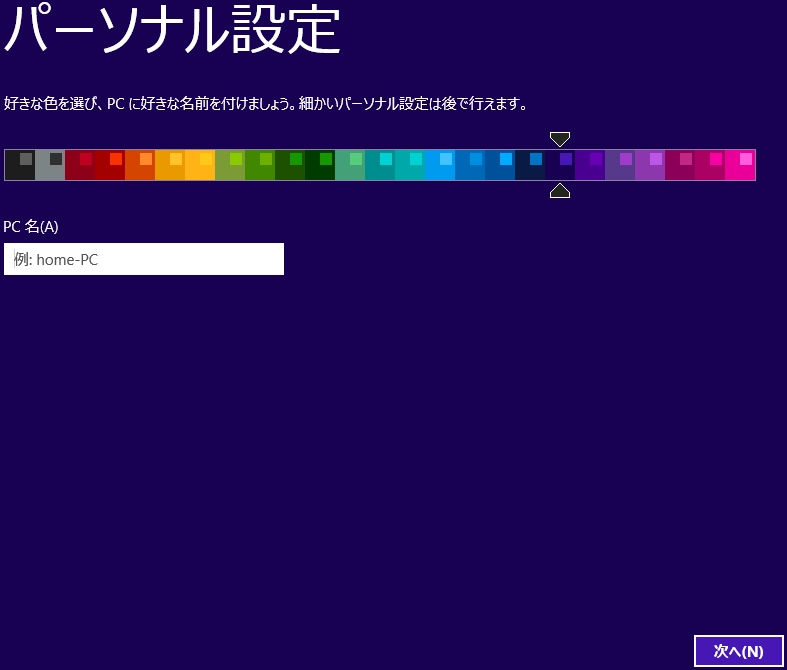Select the mint green color swatch
This screenshot has height=670, width=787.
tap(350, 165)
